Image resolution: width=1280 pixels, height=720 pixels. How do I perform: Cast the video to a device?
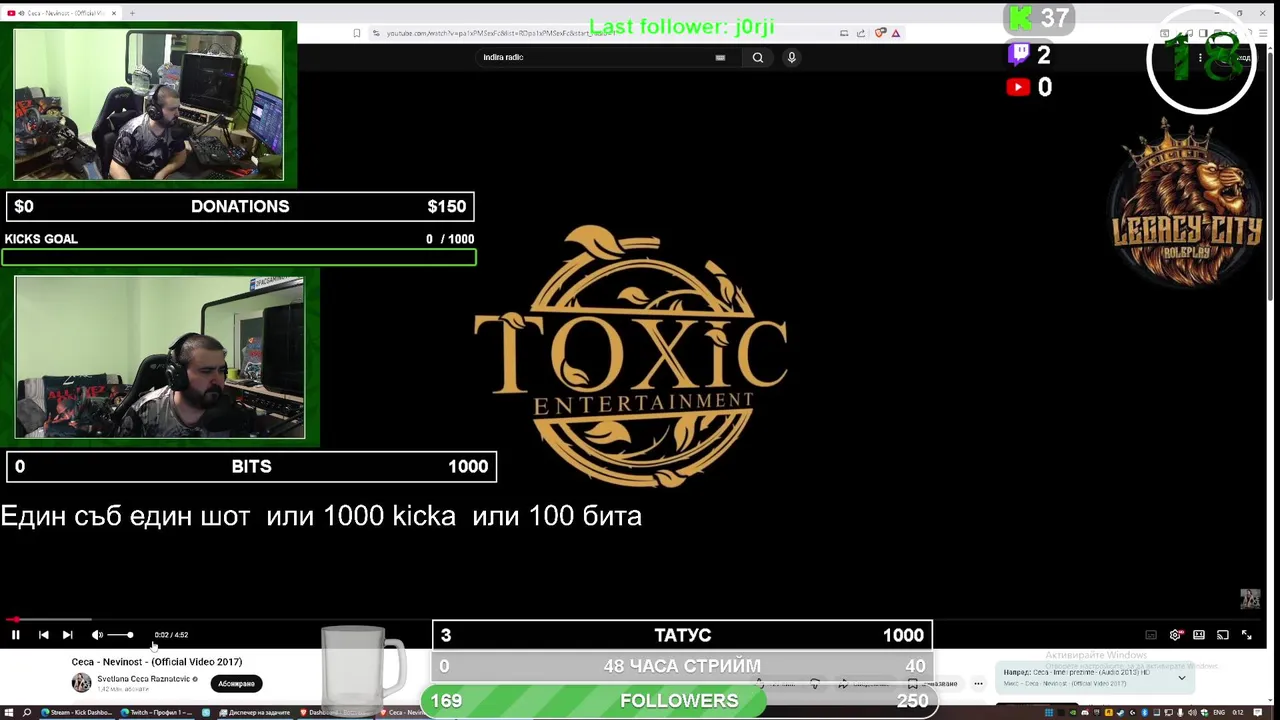tap(1223, 635)
